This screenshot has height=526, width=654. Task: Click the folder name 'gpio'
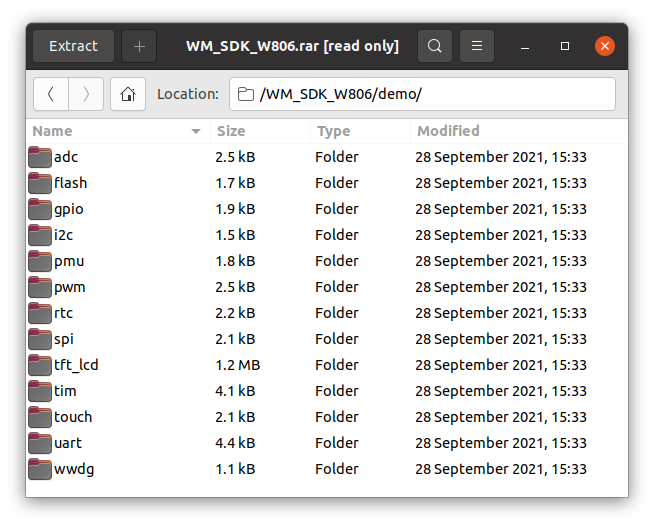69,210
